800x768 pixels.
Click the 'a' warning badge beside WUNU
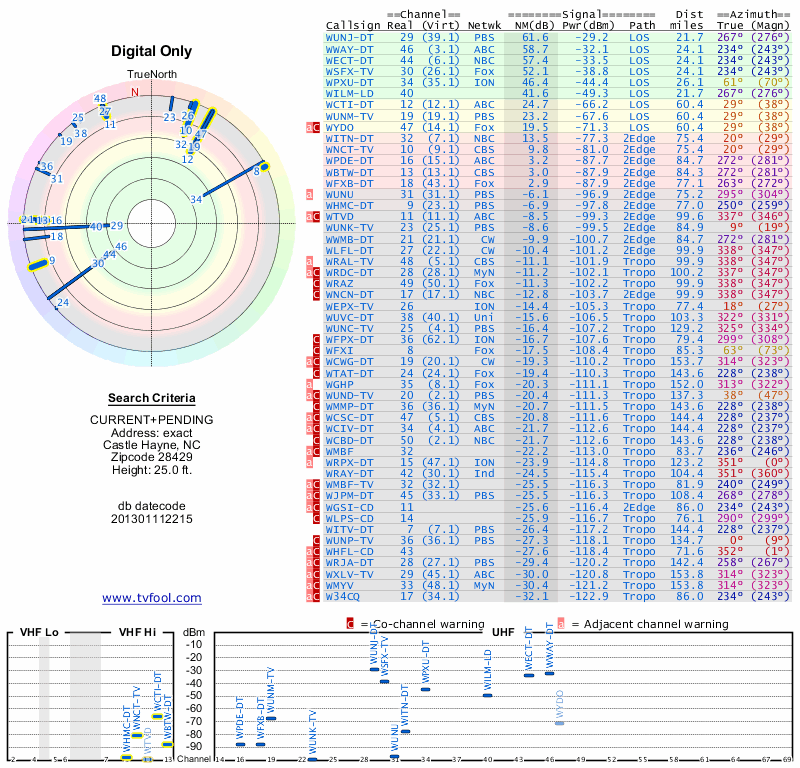(309, 194)
